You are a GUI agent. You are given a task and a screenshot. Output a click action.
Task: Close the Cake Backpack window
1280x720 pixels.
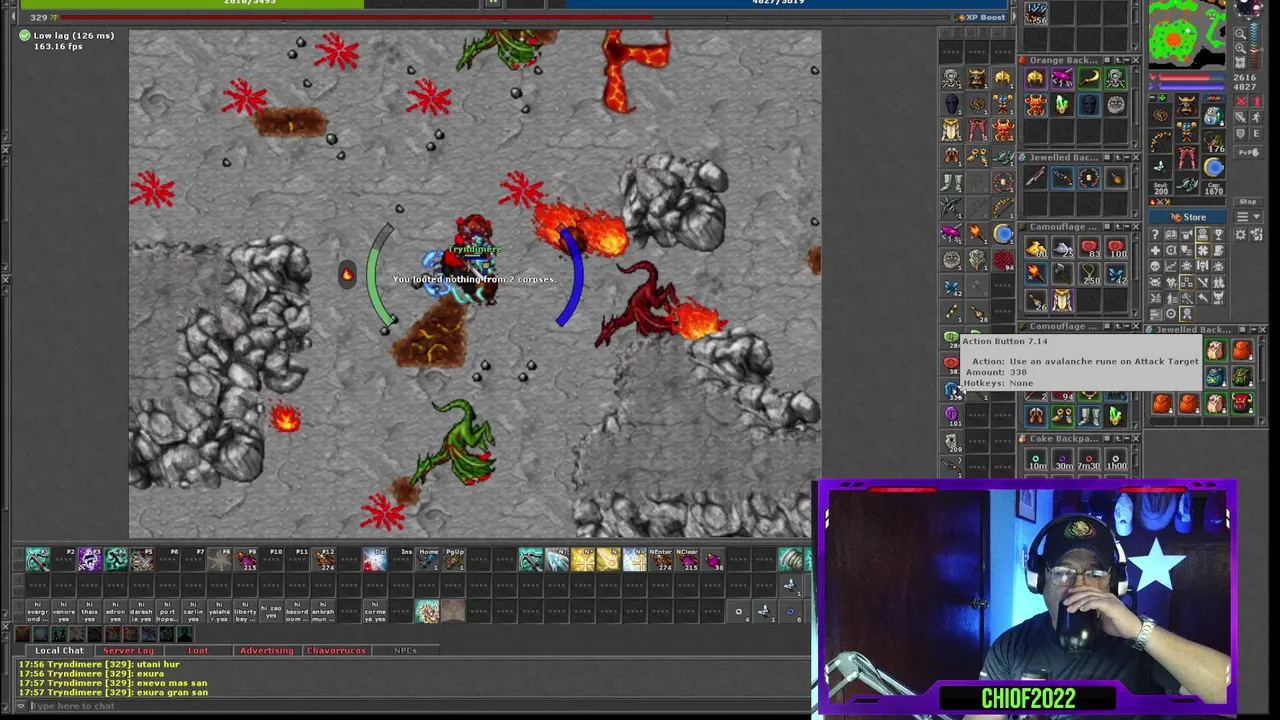[x=1135, y=438]
